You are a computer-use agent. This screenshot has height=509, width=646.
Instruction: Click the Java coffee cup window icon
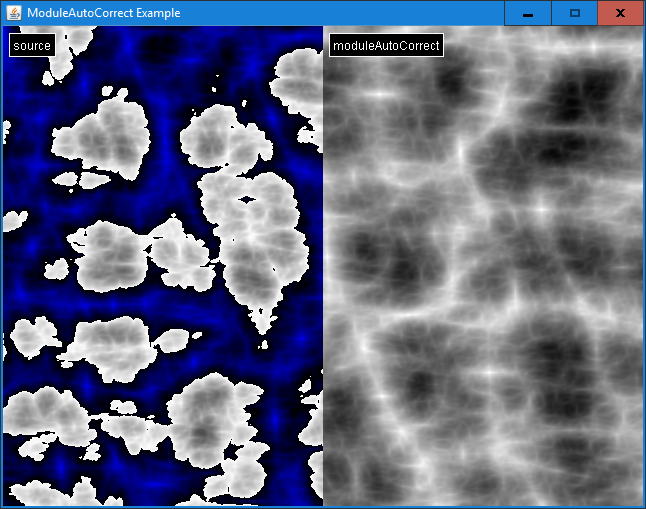(13, 13)
